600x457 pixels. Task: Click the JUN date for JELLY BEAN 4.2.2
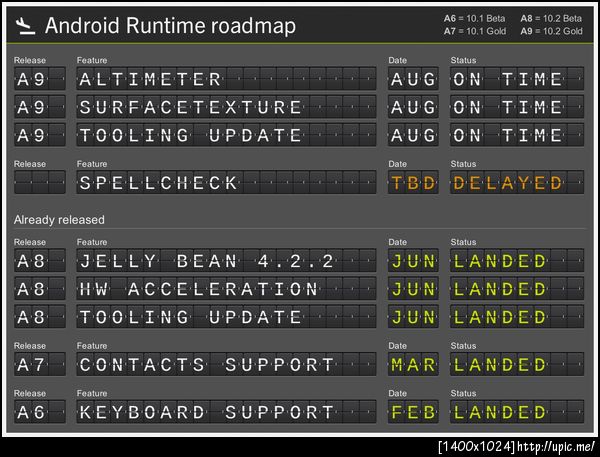pyautogui.click(x=413, y=261)
